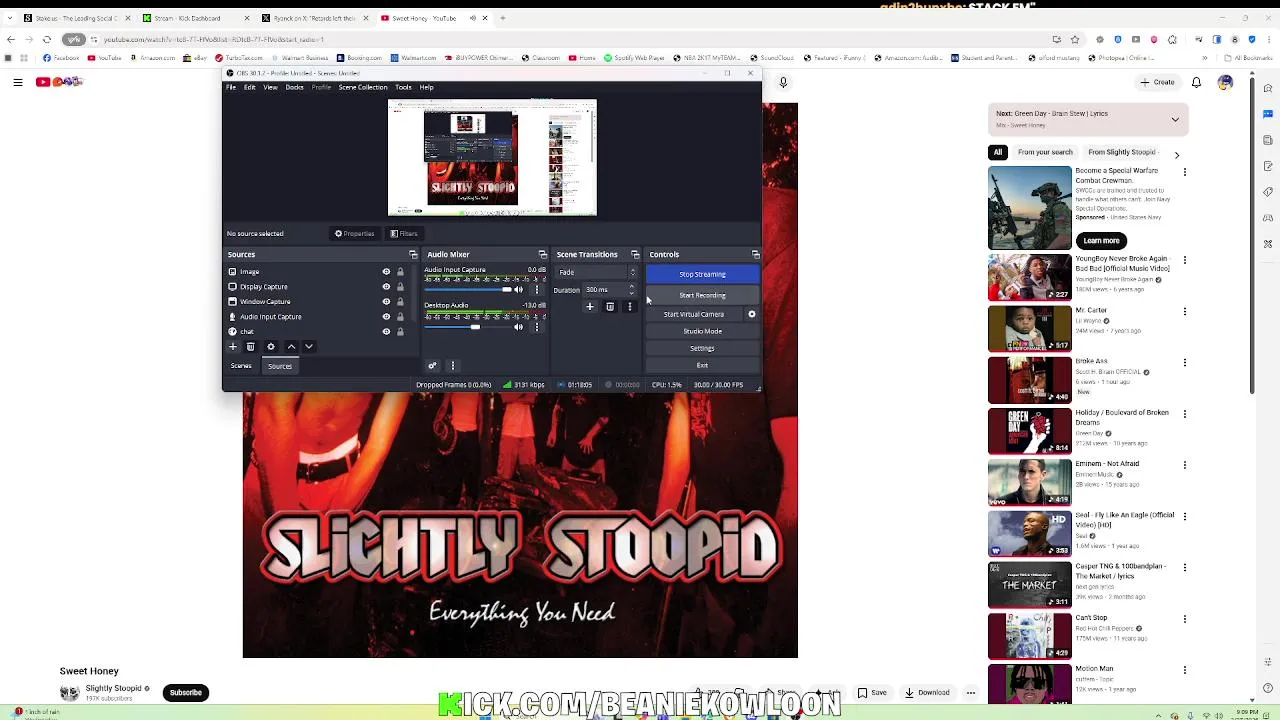Open the OBS Scene Collection menu
Image resolution: width=1280 pixels, height=720 pixels.
tap(363, 87)
